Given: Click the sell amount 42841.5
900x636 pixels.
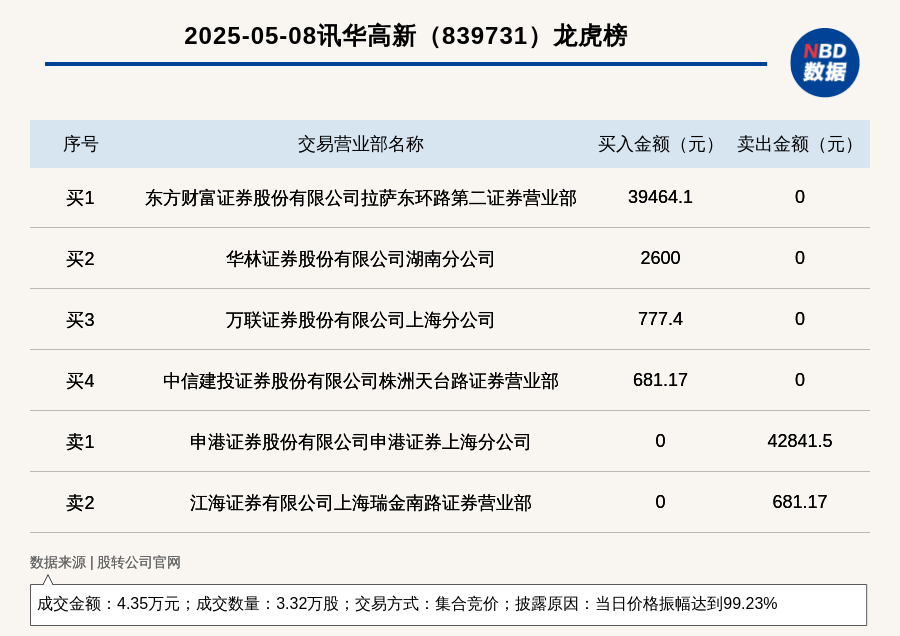Looking at the screenshot, I should click(800, 441).
